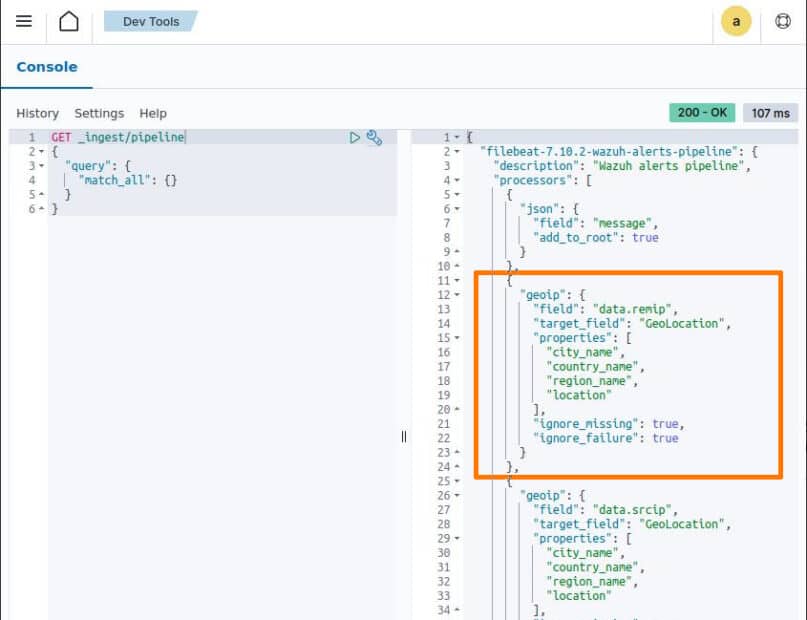
Task: Click the "field": "message" line
Action: click(x=595, y=223)
